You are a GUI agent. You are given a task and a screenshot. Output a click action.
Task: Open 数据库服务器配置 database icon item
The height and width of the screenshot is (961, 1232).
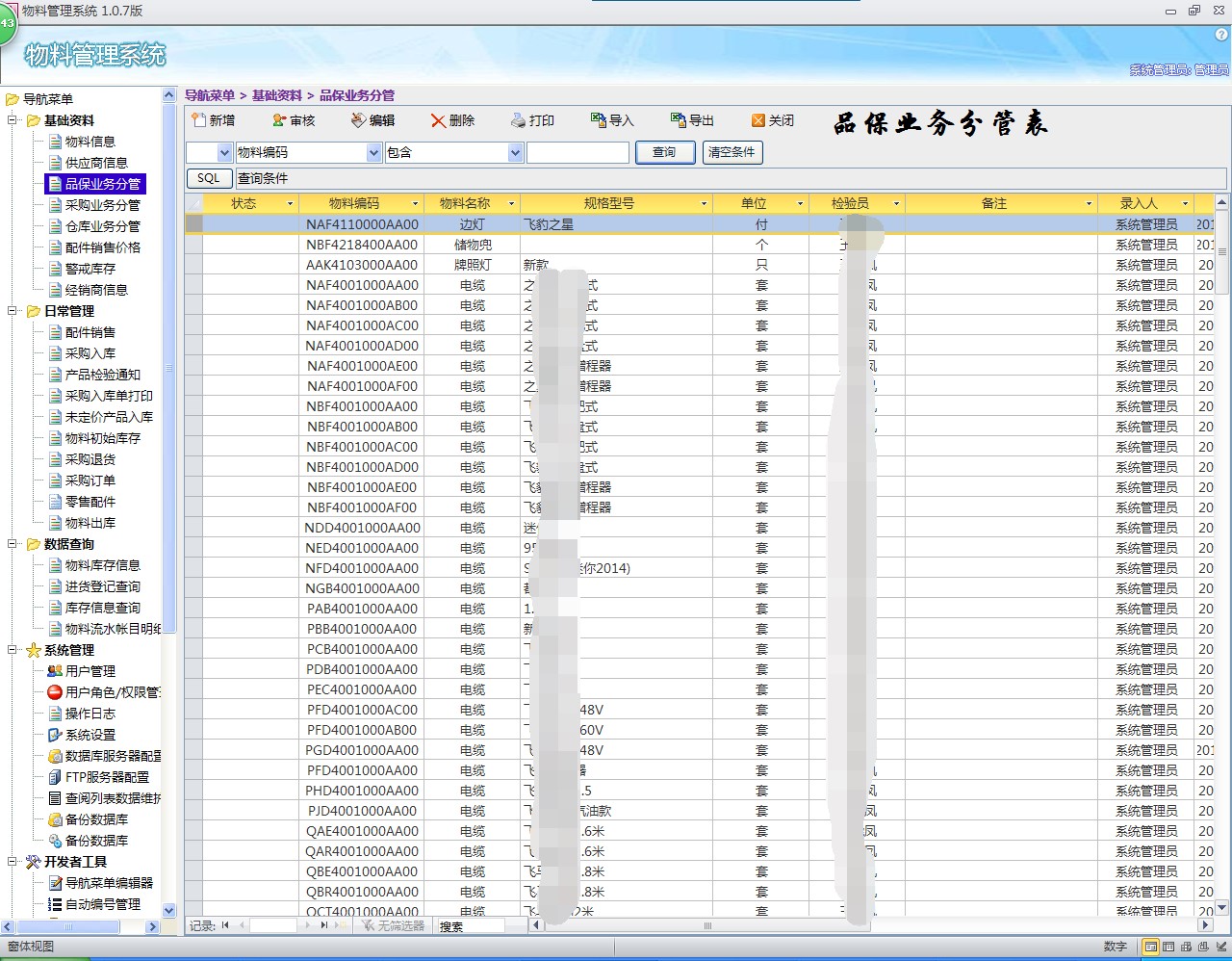click(55, 756)
